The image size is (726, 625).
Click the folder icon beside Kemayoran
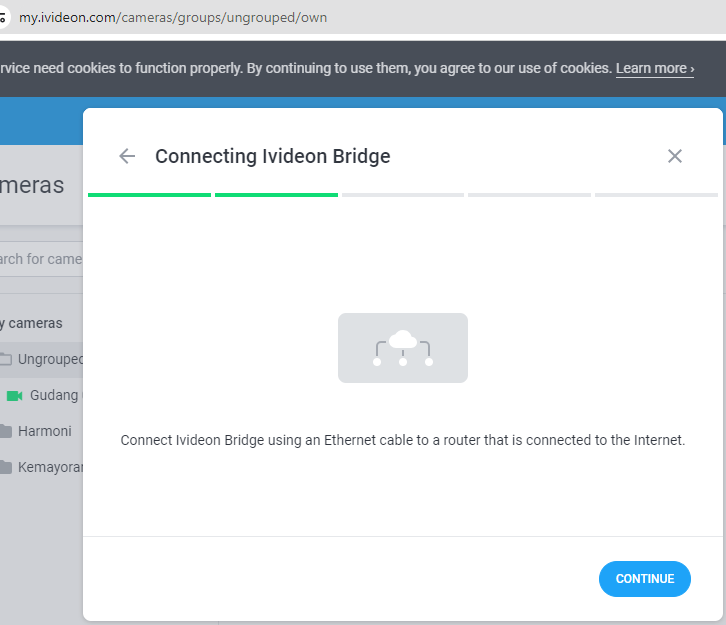coord(6,468)
